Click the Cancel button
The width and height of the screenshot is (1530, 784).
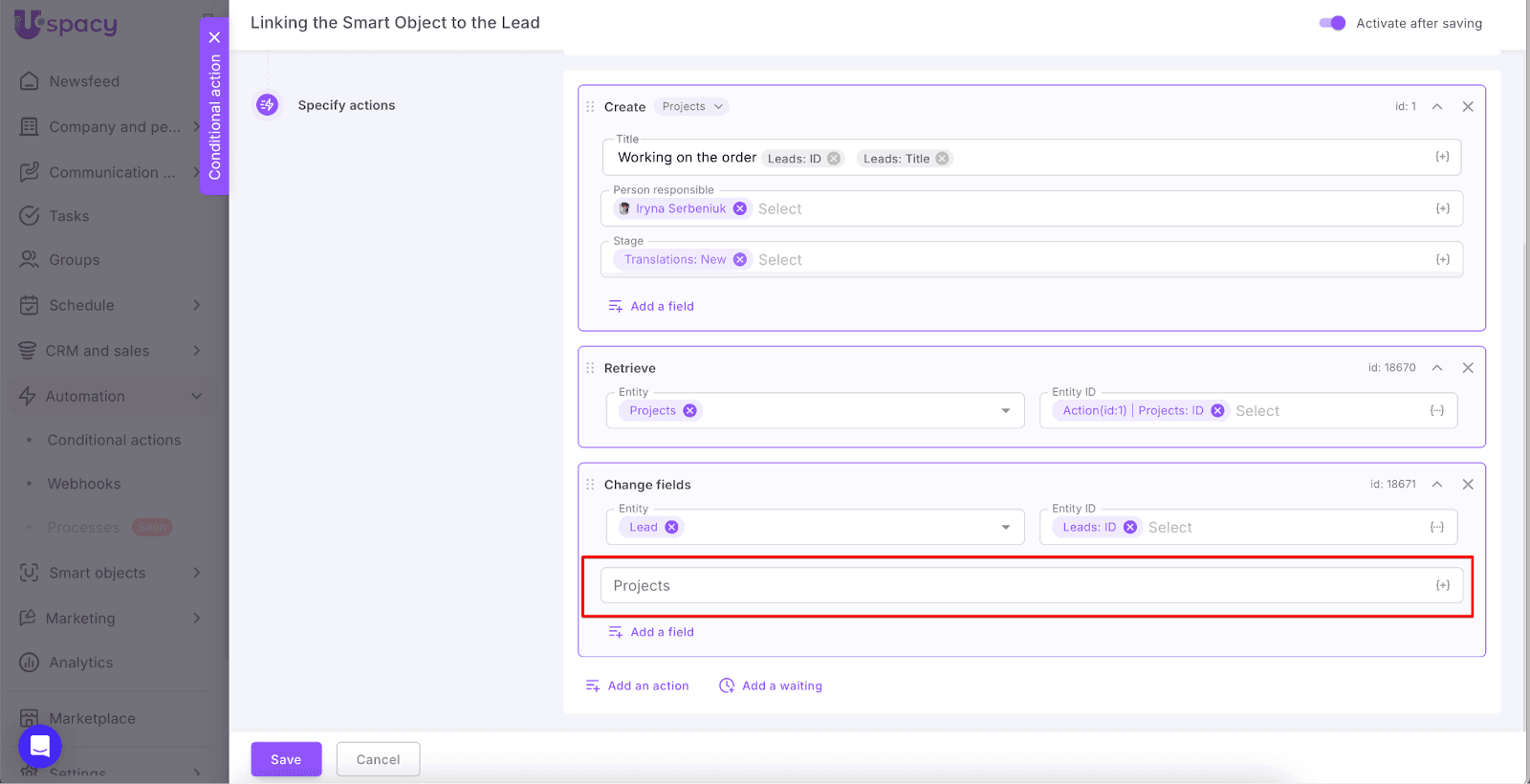(x=378, y=759)
